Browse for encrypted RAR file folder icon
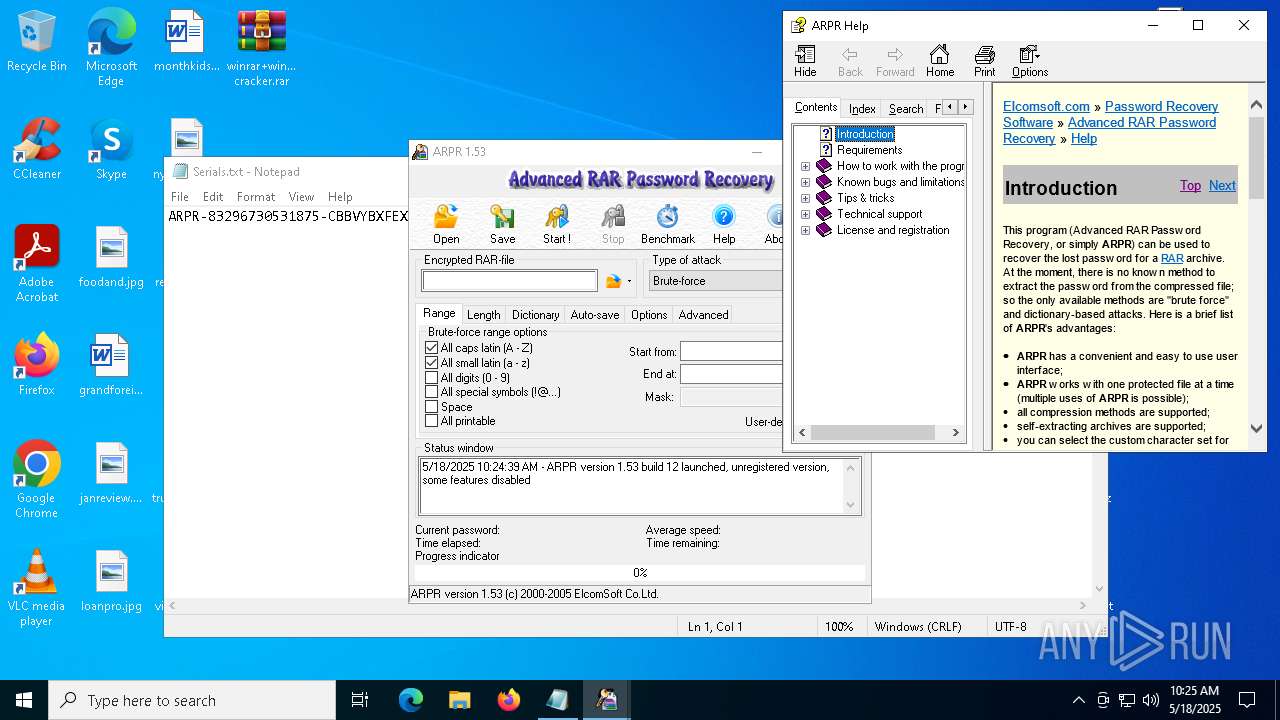The width and height of the screenshot is (1280, 720). coord(613,282)
